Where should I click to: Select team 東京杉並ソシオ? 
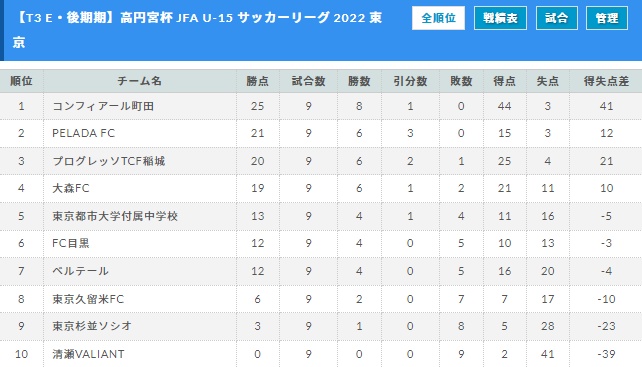(x=92, y=326)
